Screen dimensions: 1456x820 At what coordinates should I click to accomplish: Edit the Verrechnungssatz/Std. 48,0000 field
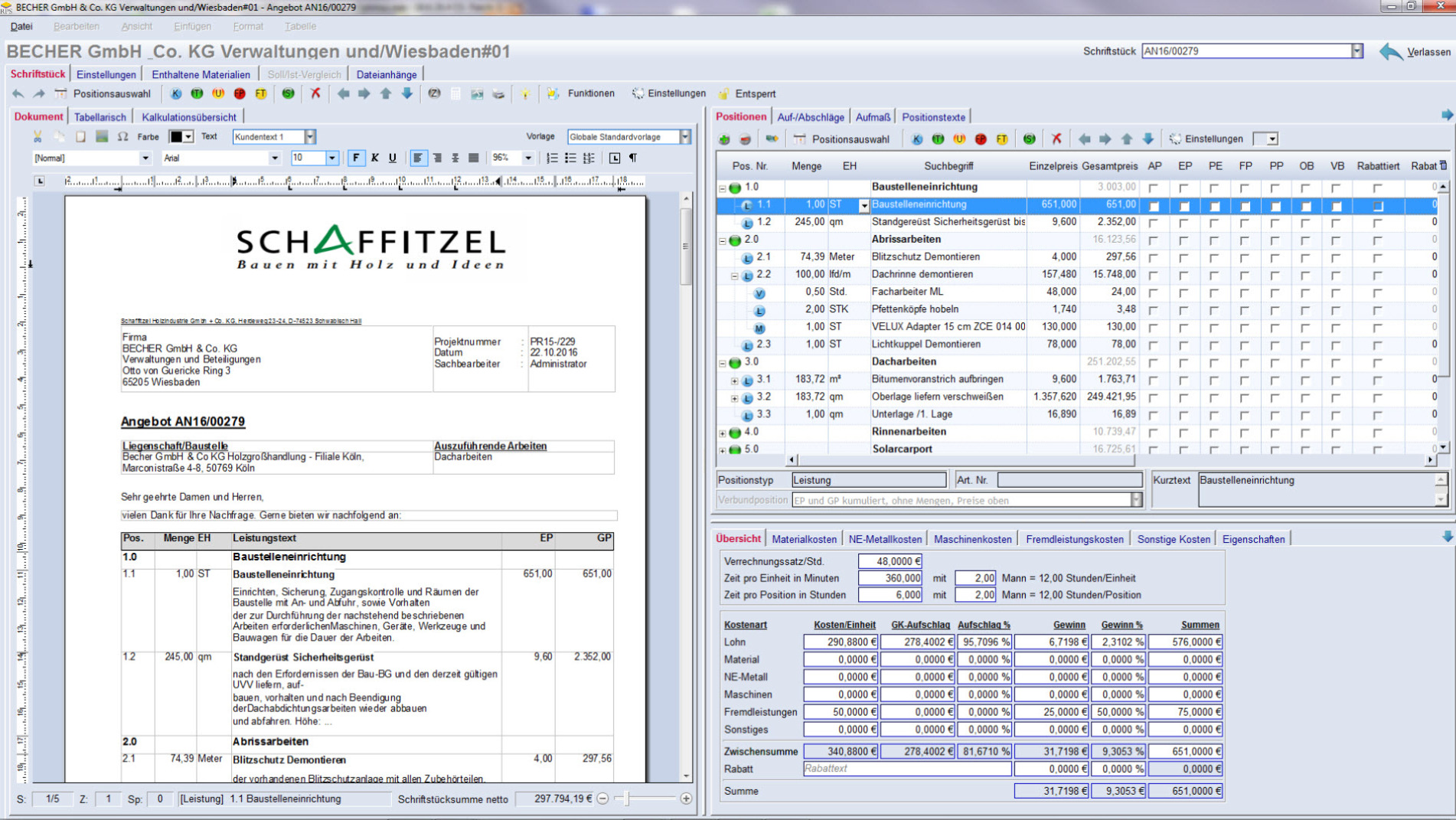(x=890, y=561)
